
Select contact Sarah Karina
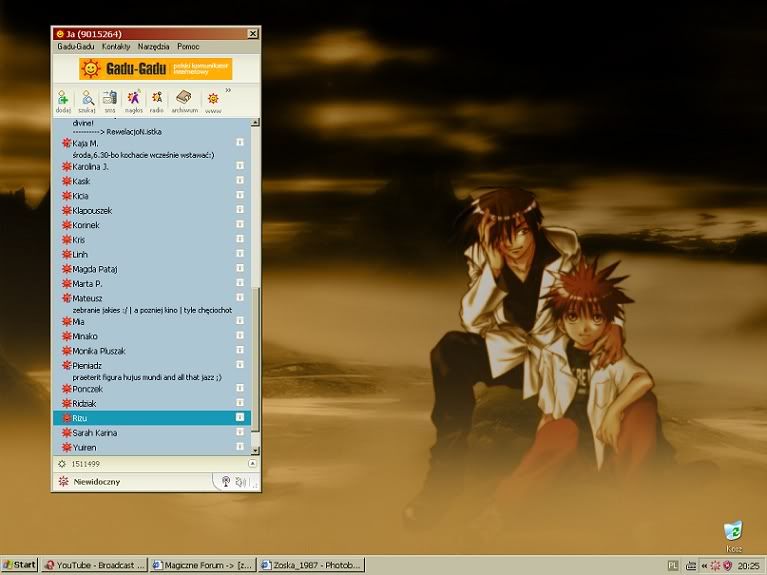coord(94,433)
